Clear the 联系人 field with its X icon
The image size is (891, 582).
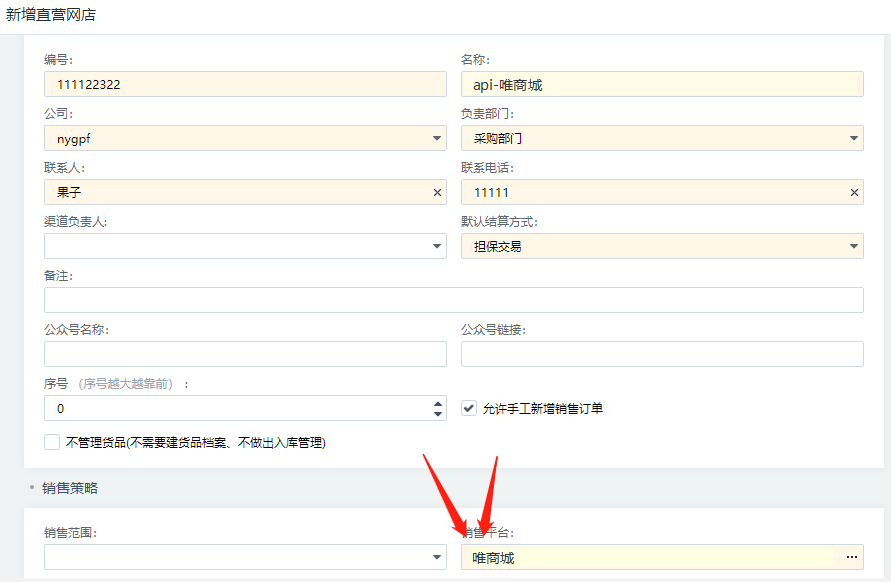437,193
